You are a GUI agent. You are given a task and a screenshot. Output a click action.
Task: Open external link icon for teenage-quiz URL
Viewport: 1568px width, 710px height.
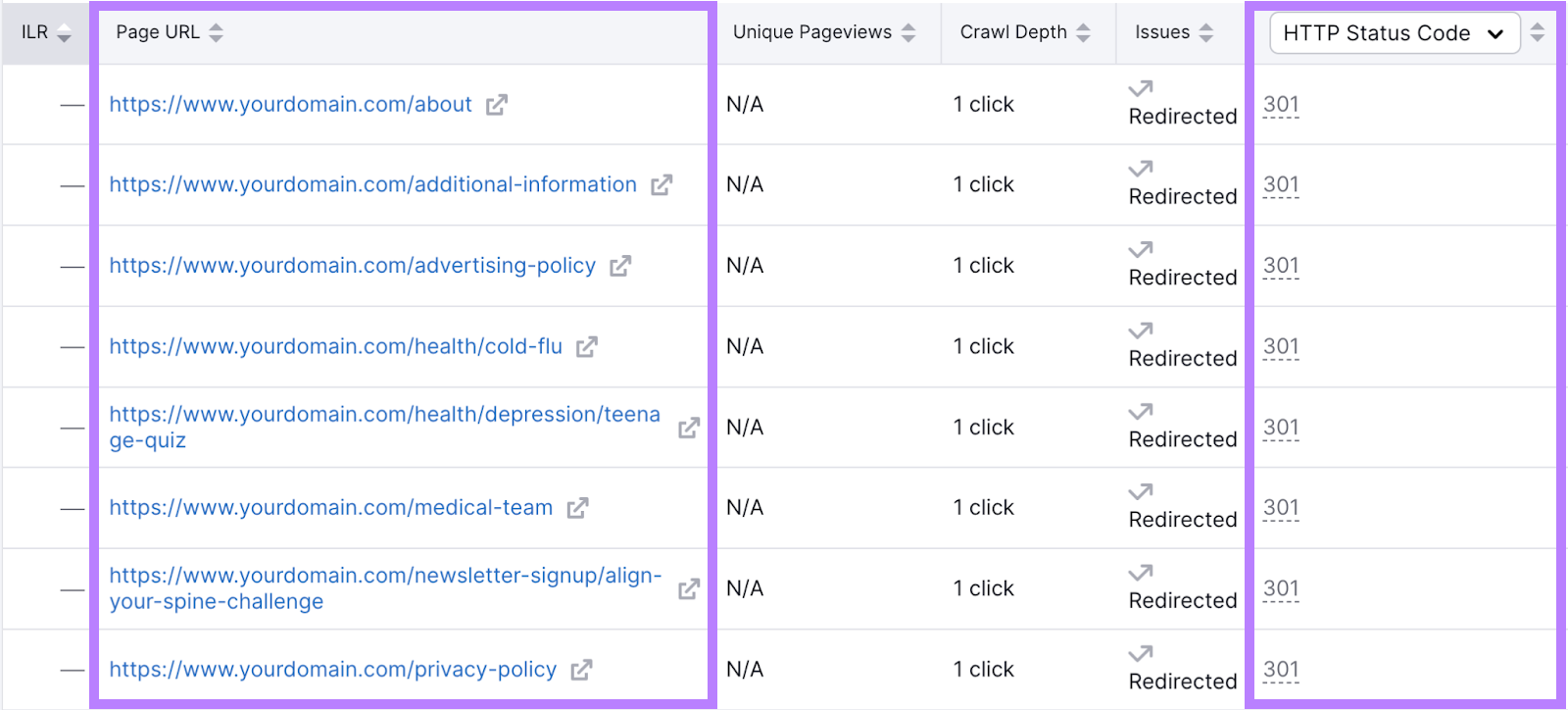click(x=689, y=428)
